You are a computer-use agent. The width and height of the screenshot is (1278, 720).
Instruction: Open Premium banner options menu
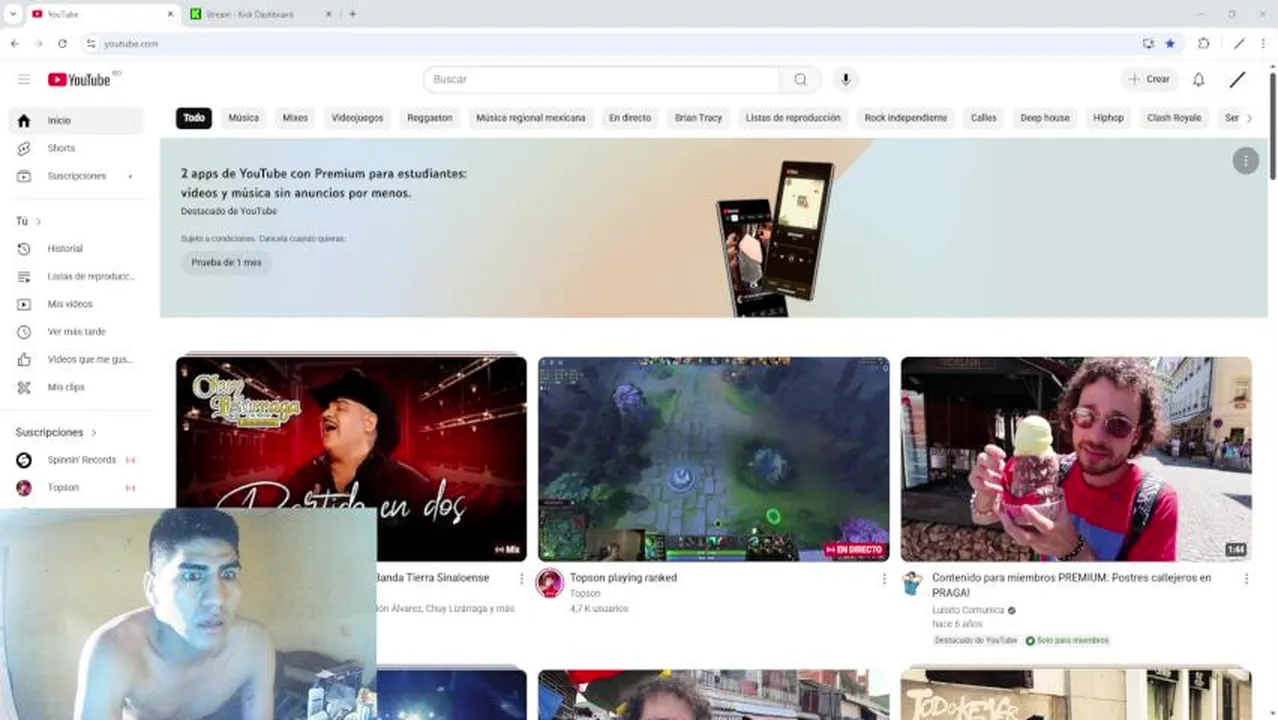(1245, 160)
